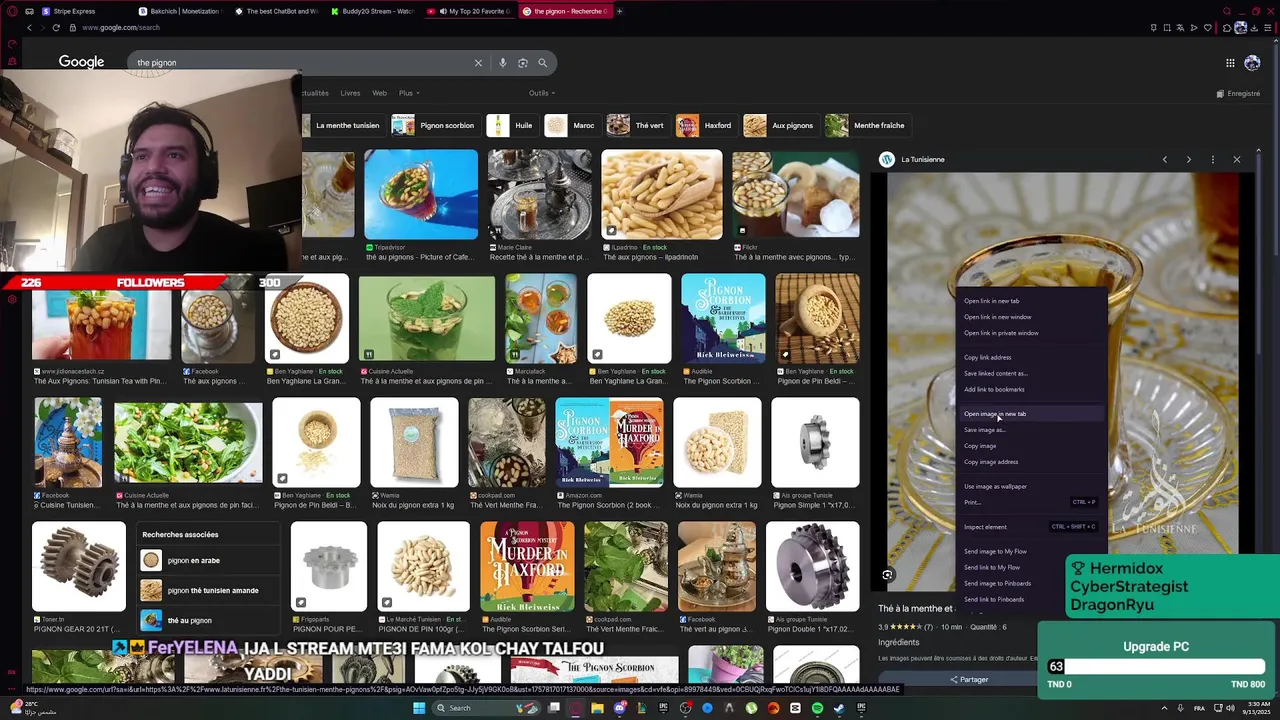The width and height of the screenshot is (1280, 720).
Task: Open the Toner.tn PIGNON GEAR thumbnail
Action: [79, 567]
